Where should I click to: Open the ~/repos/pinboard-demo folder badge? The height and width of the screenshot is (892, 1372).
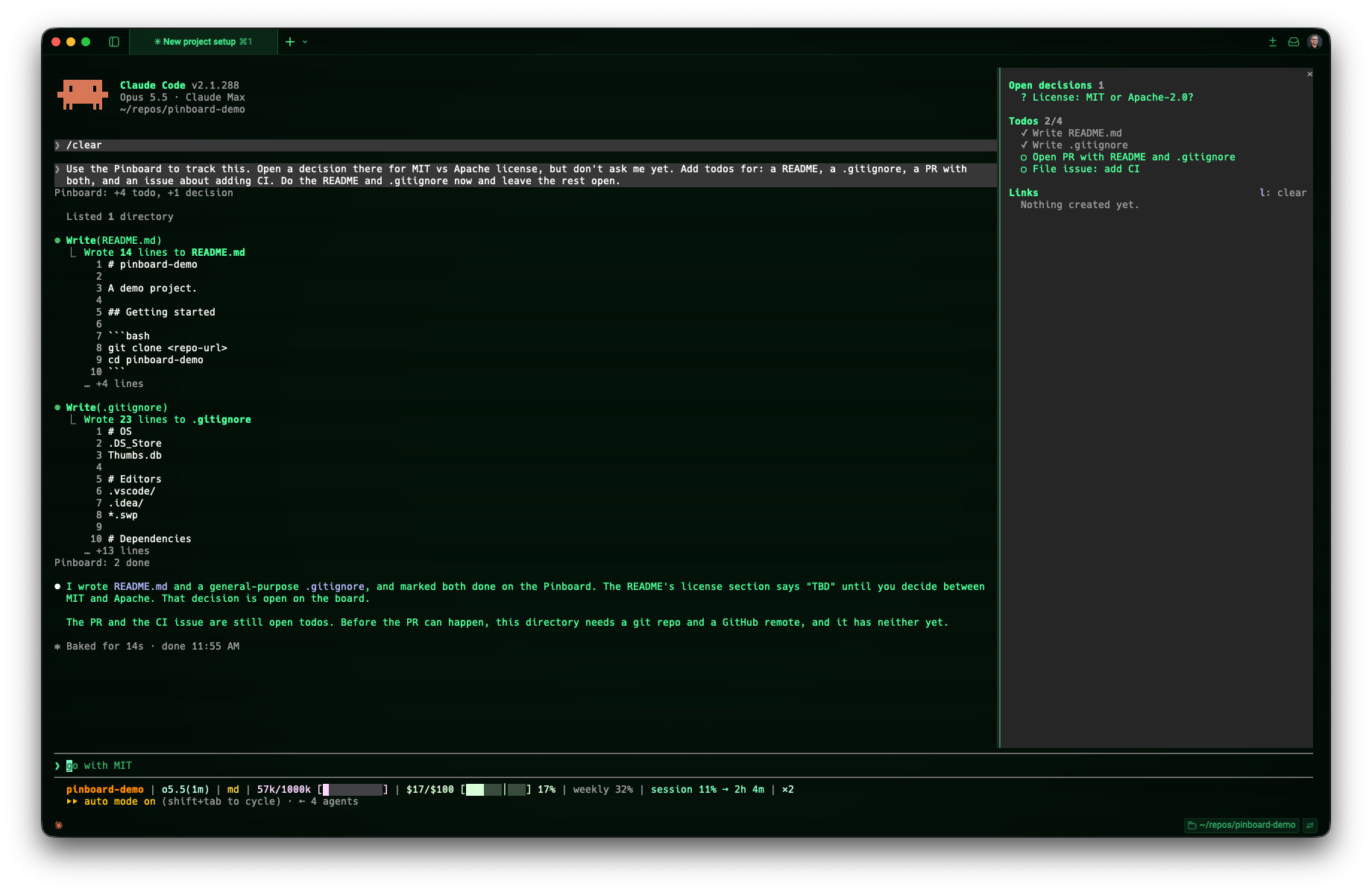[1242, 825]
